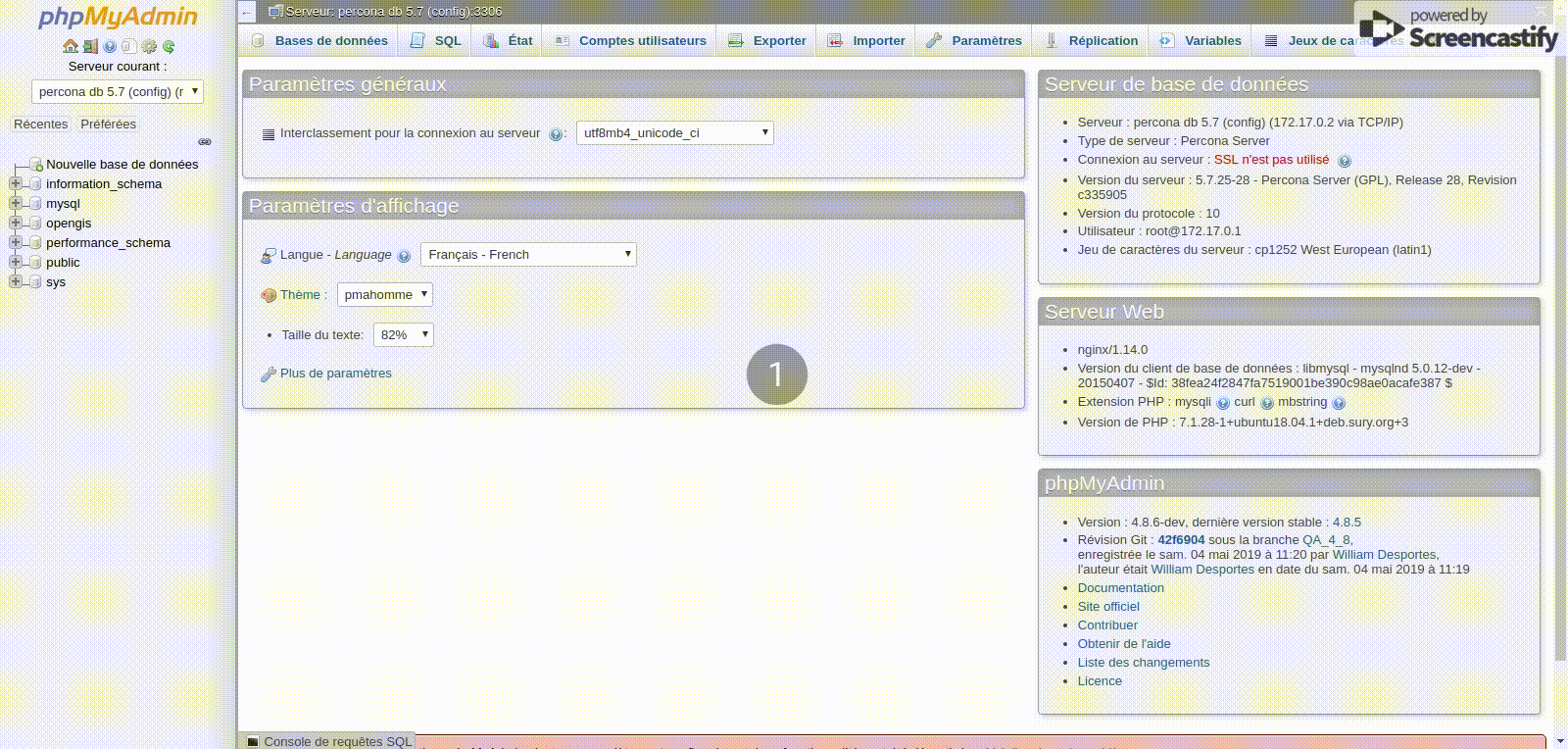Open the QA_4_8 branch link
Viewport: 1568px width, 749px height.
coord(1326,540)
